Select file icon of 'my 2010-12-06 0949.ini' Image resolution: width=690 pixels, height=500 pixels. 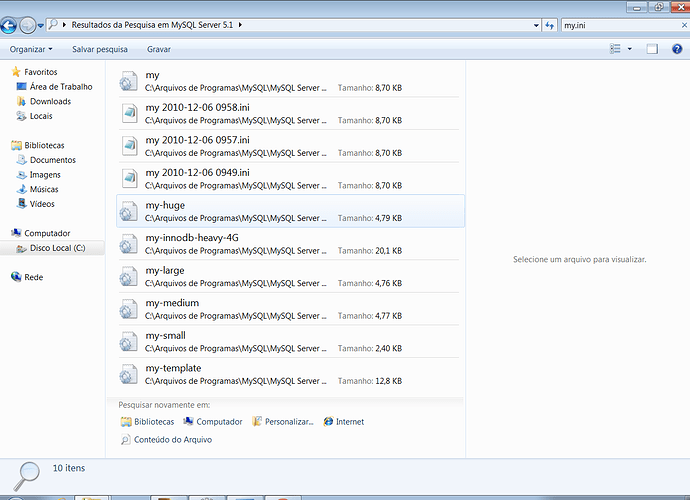point(129,179)
